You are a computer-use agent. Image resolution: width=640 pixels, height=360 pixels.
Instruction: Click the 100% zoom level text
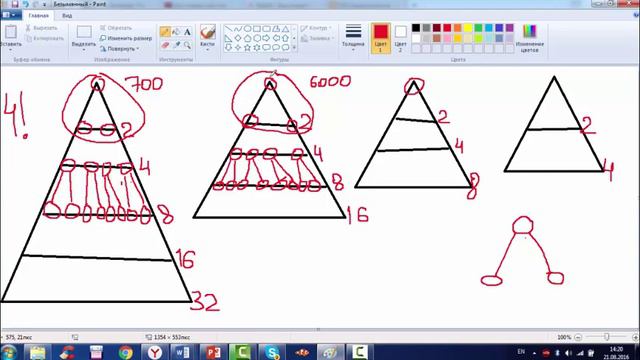point(564,337)
